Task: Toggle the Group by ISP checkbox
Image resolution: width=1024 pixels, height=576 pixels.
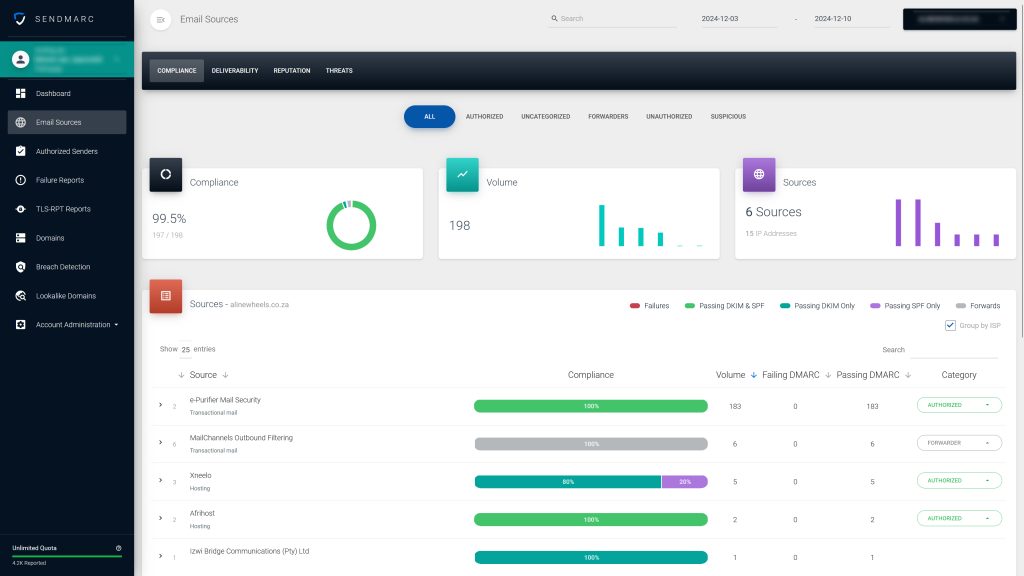Action: tap(950, 325)
